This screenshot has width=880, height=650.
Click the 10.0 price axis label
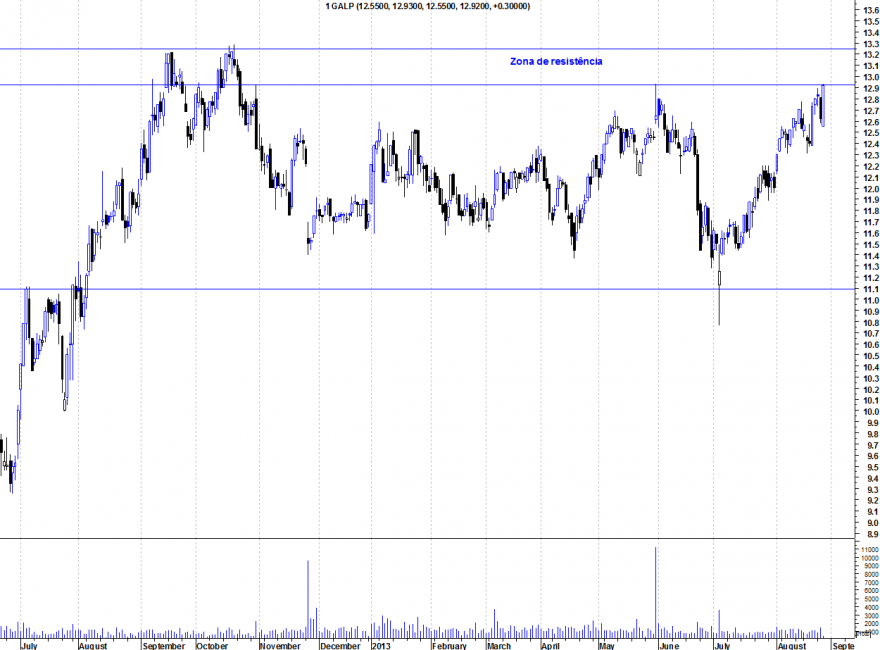pos(871,411)
